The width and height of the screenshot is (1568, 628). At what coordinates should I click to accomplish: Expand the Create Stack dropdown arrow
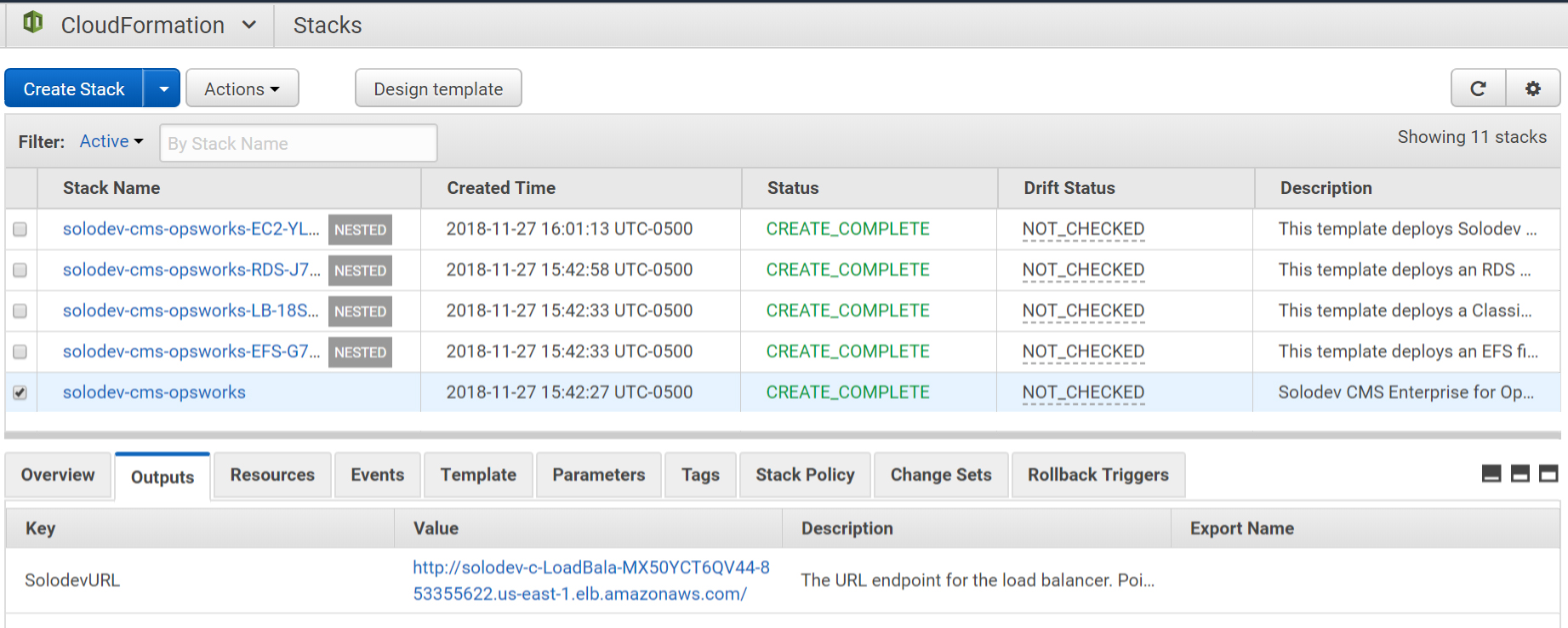(163, 88)
